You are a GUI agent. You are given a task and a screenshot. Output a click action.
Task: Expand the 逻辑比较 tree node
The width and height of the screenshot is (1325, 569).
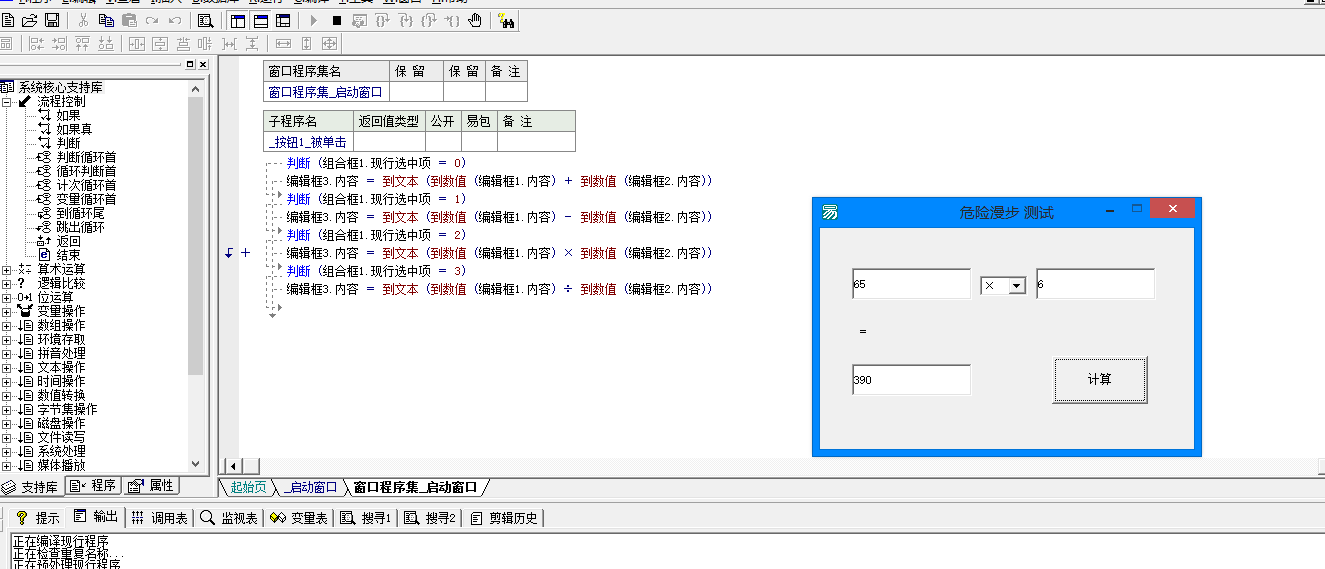(x=7, y=283)
